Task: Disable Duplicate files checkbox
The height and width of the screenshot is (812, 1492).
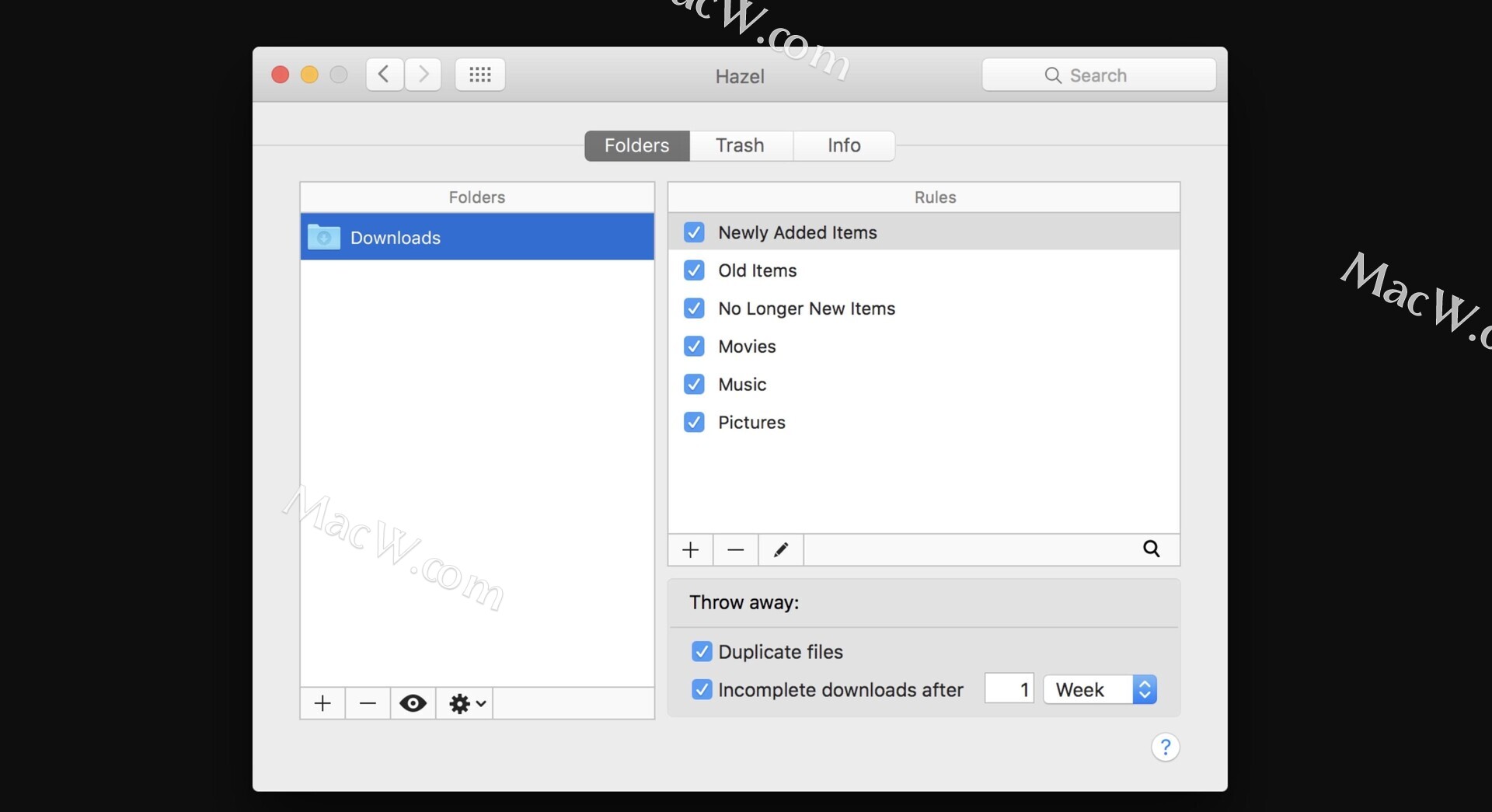Action: (x=702, y=652)
